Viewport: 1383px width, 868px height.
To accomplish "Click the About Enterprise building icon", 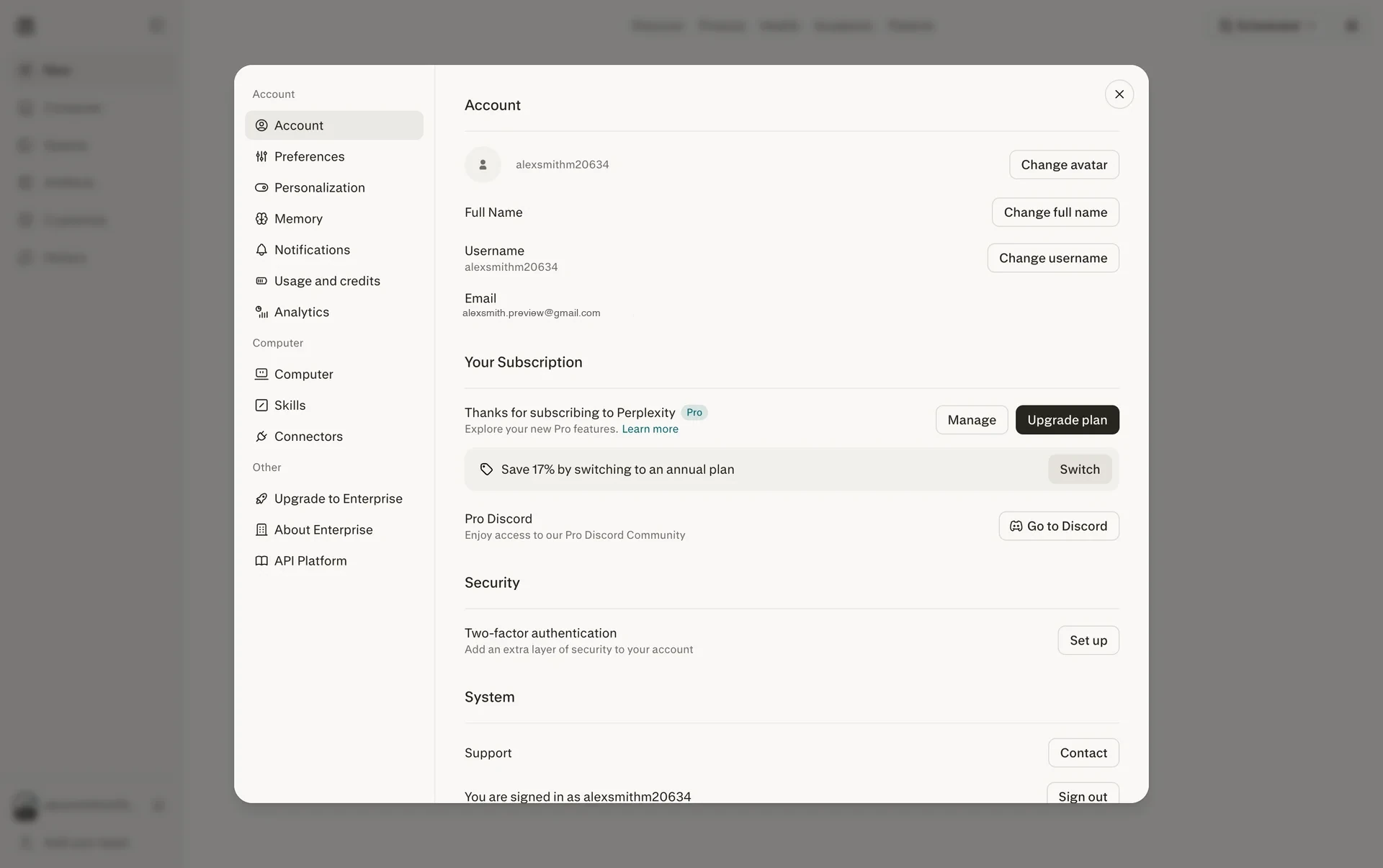I will click(261, 529).
